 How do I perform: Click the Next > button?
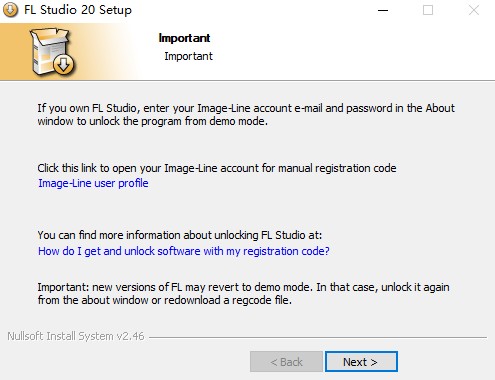point(361,362)
